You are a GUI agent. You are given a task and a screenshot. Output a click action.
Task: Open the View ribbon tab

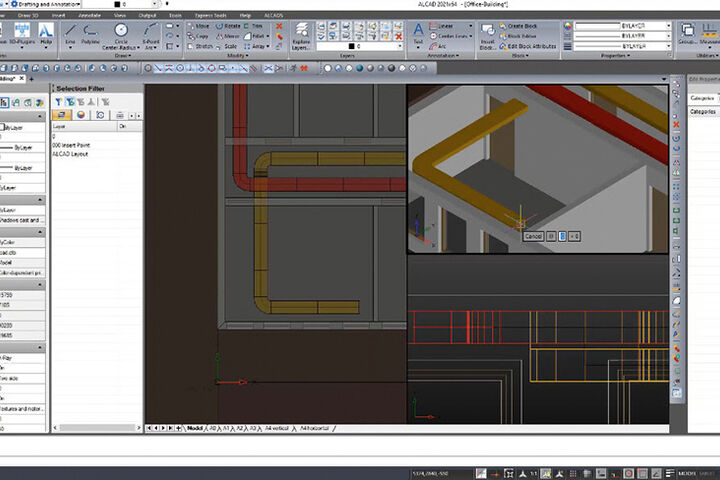pos(120,15)
